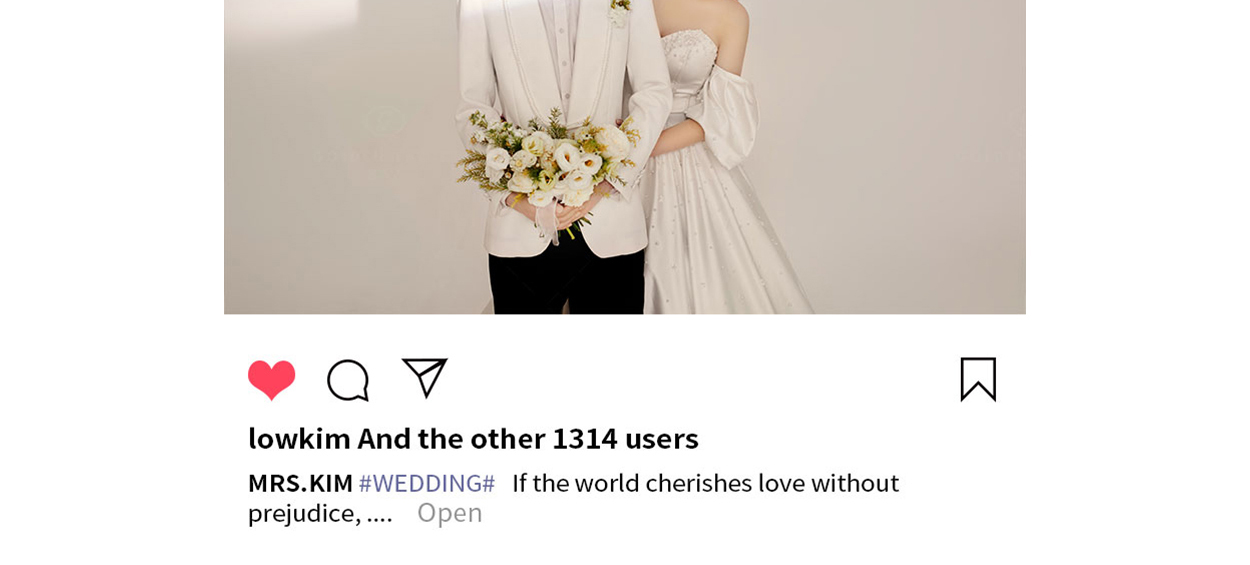Screen dimensions: 1250x565
Task: Expand the caption with Open
Action: coord(449,512)
